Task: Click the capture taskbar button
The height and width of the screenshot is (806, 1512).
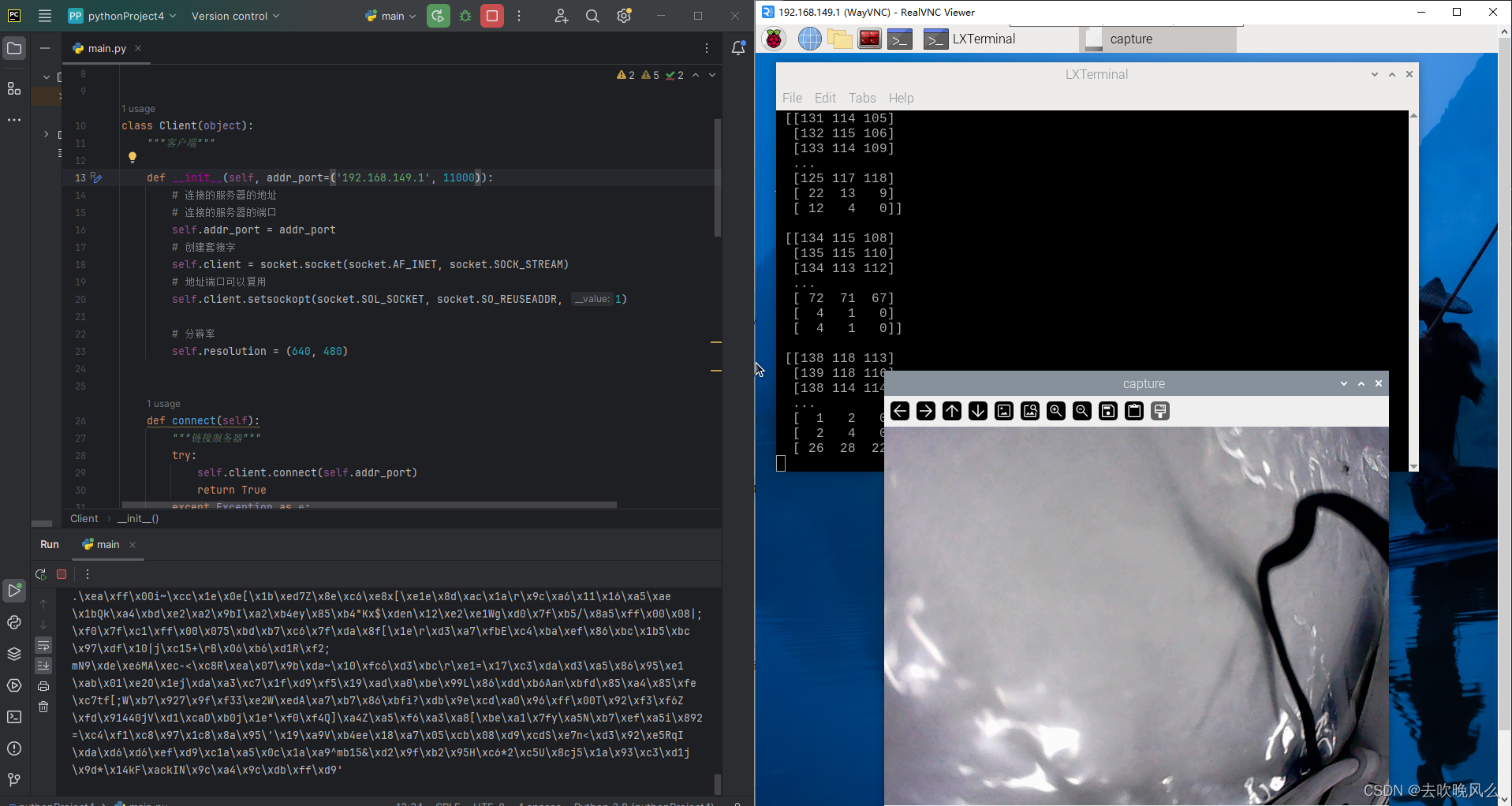Action: 1157,39
